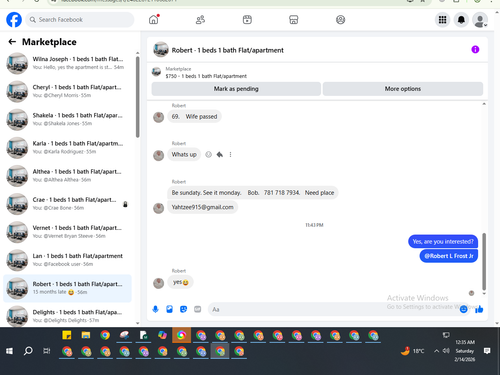Image resolution: width=500 pixels, height=375 pixels.
Task: Click the conversation list scrollbar
Action: [x=137, y=97]
